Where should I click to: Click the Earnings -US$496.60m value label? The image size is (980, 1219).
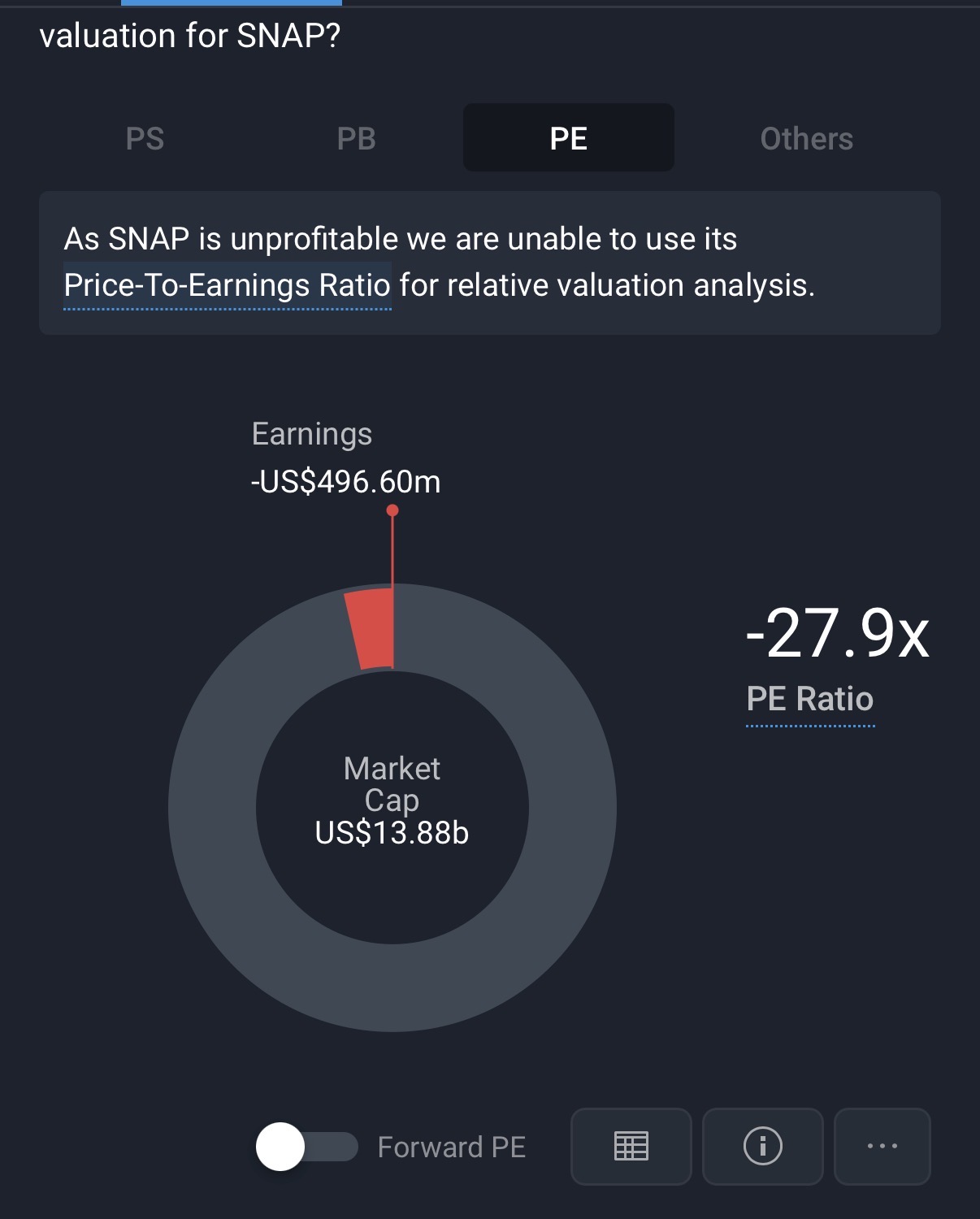pos(345,481)
